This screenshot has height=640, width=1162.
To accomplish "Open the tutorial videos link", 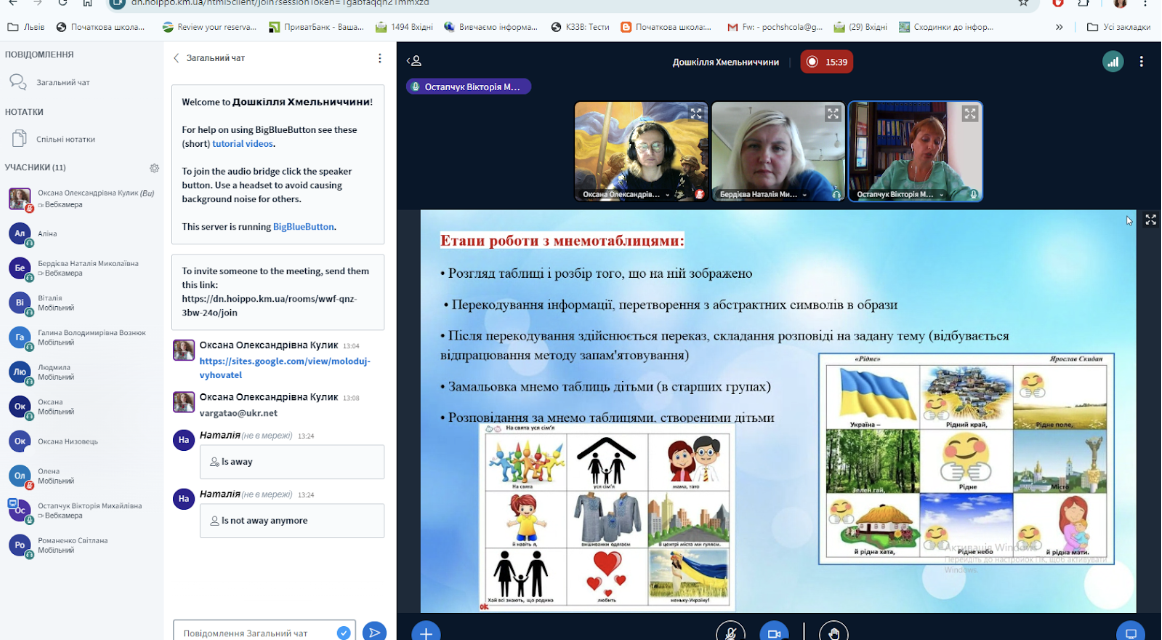I will pyautogui.click(x=242, y=144).
